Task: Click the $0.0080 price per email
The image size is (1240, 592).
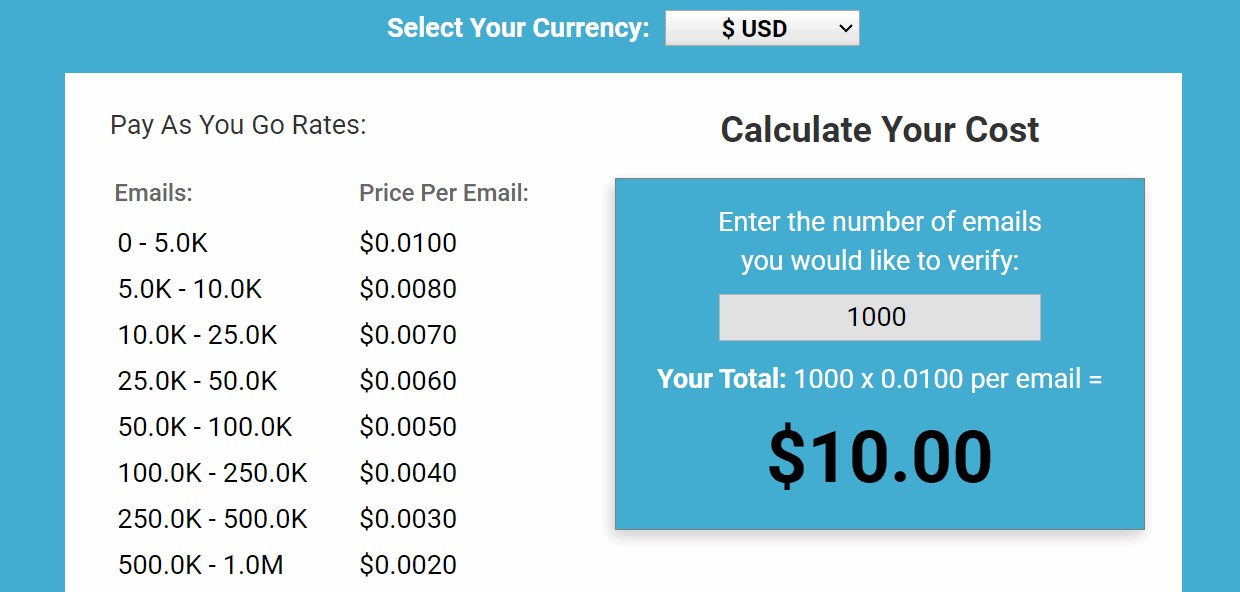Action: pyautogui.click(x=408, y=289)
